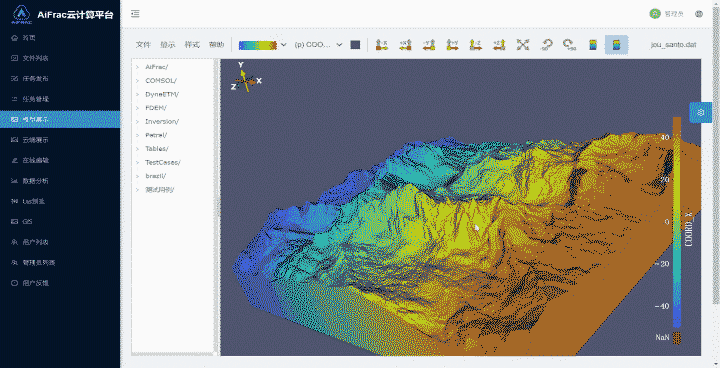Click the AiFrac云计算平台 title

click(75, 15)
